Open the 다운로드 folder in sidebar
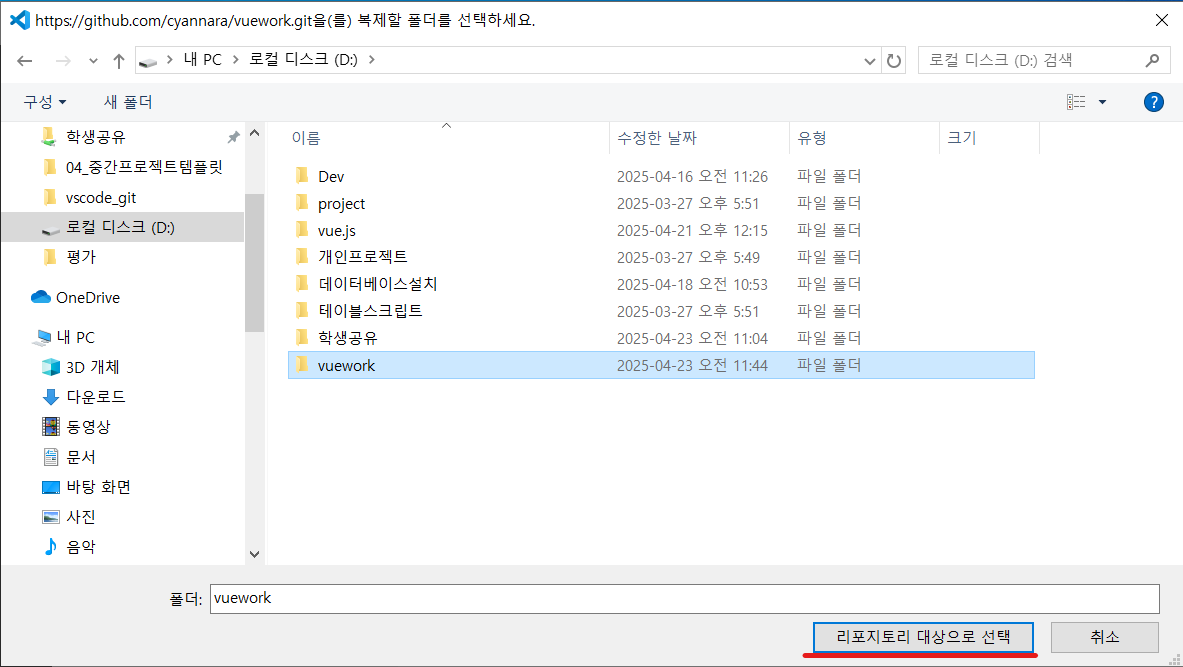Image resolution: width=1183 pixels, height=667 pixels. coord(95,397)
